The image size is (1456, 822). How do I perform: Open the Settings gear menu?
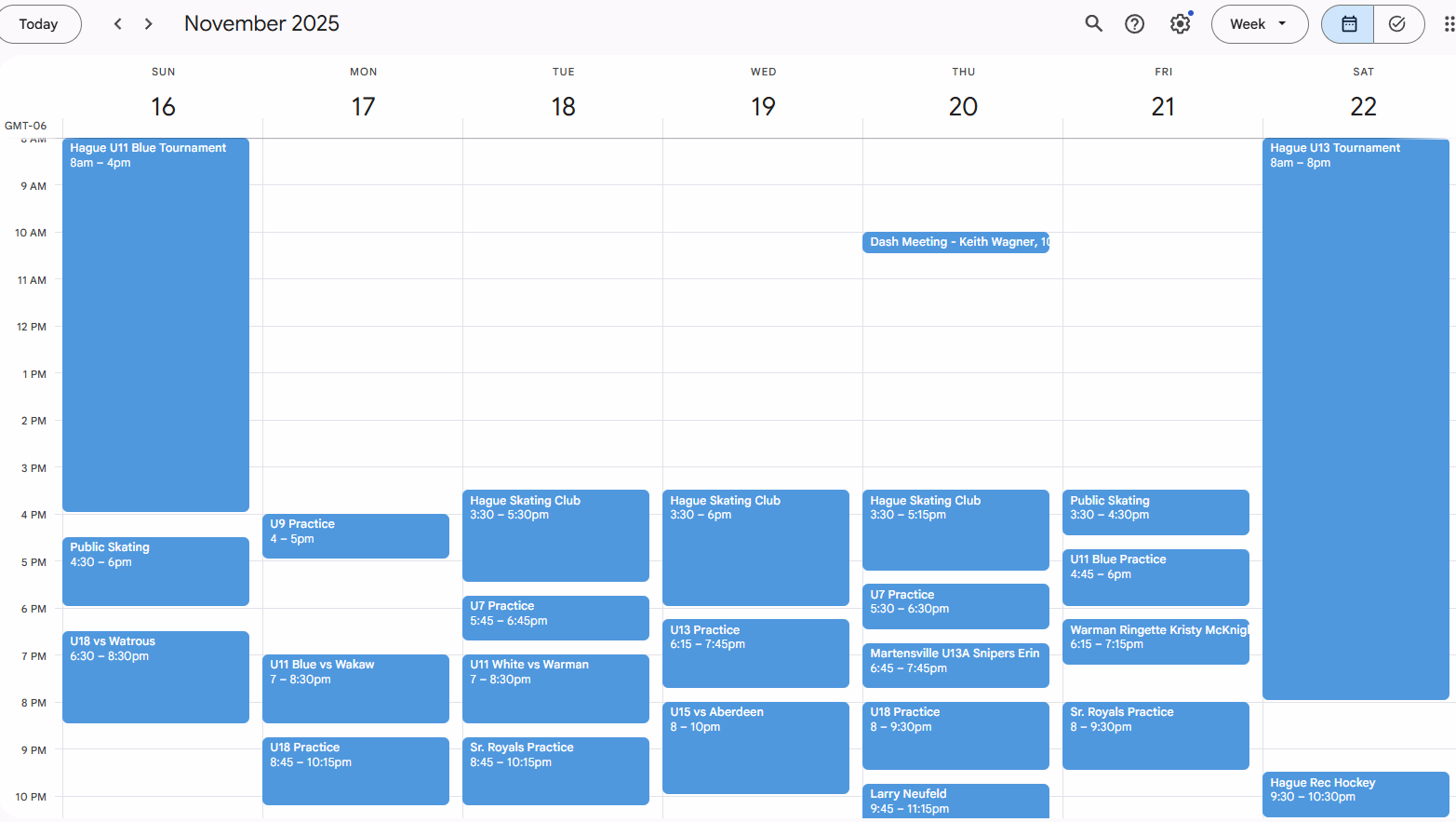(x=1180, y=24)
